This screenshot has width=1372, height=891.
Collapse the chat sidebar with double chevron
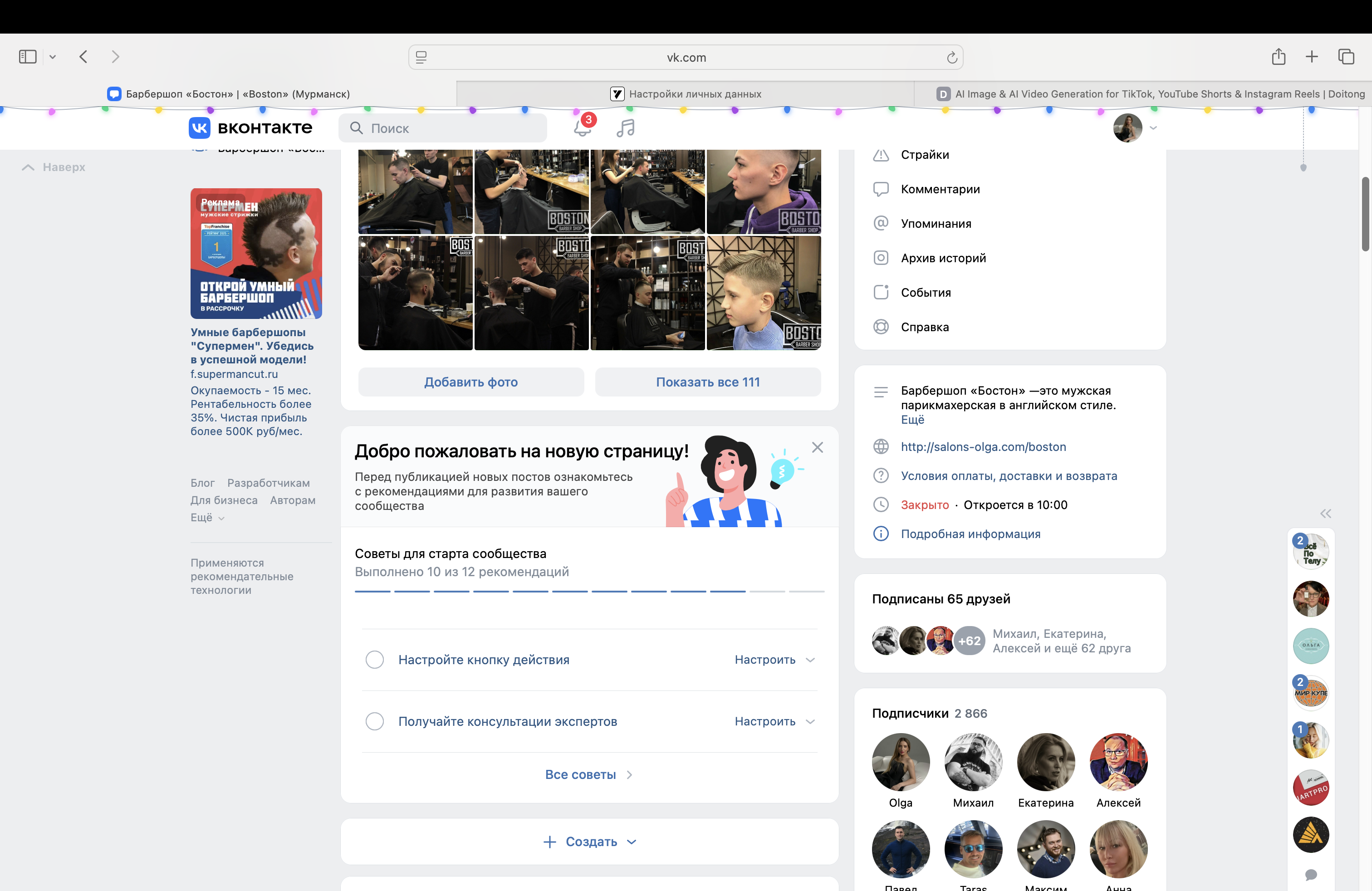click(1325, 514)
